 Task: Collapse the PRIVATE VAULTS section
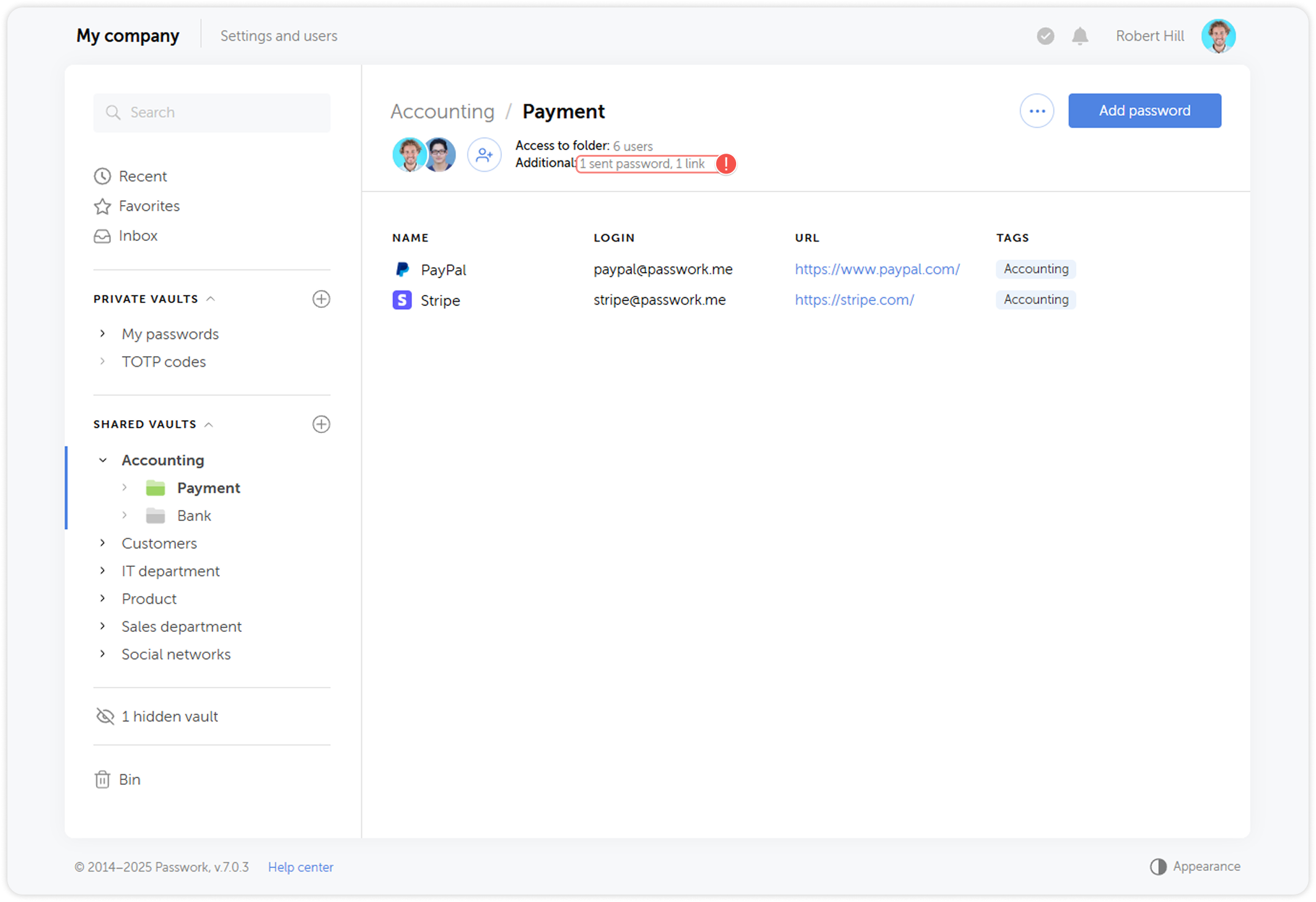(211, 299)
